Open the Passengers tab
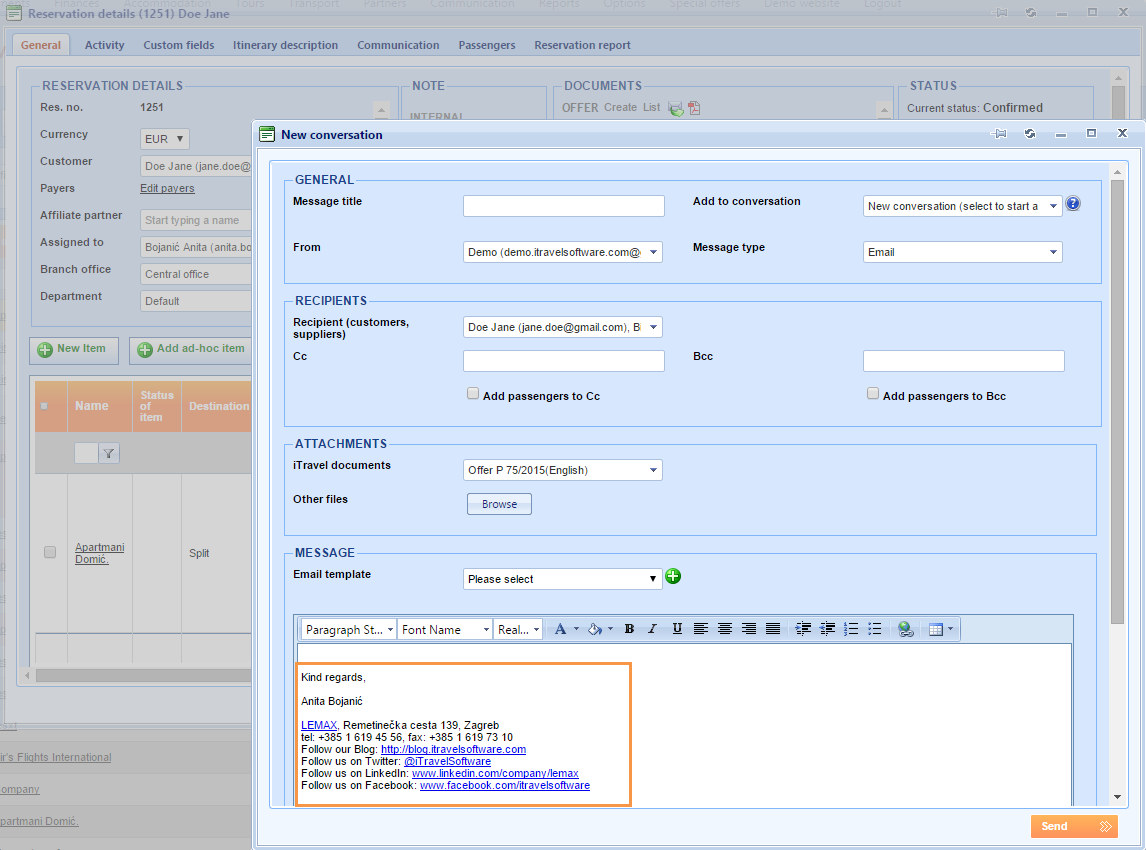Viewport: 1146px width, 850px height. [487, 45]
